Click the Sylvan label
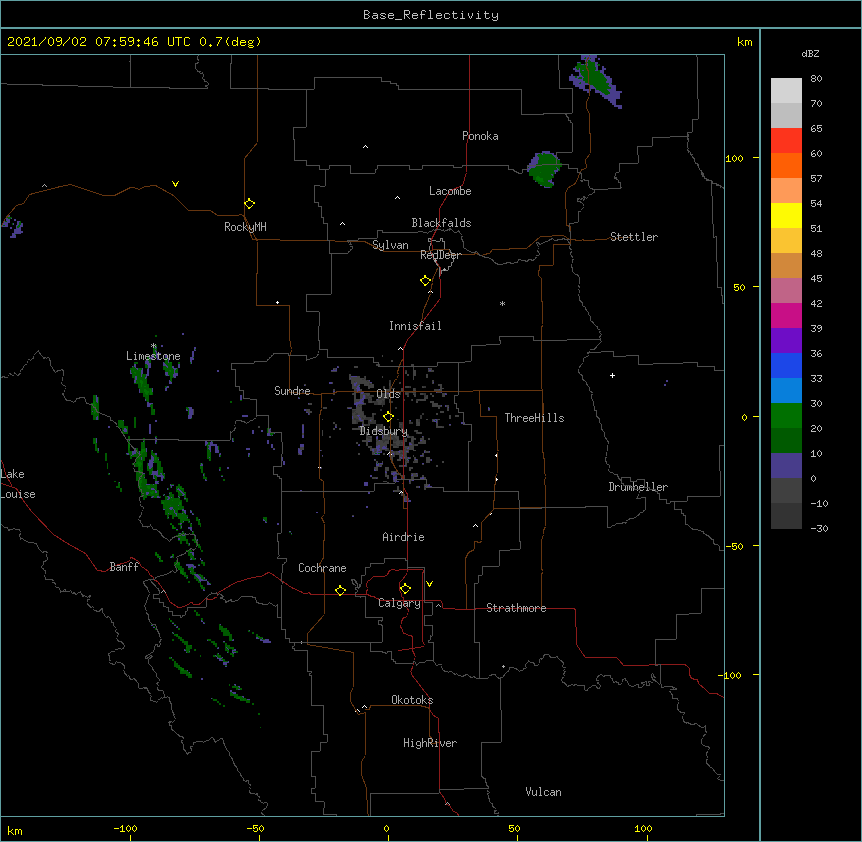 point(390,245)
